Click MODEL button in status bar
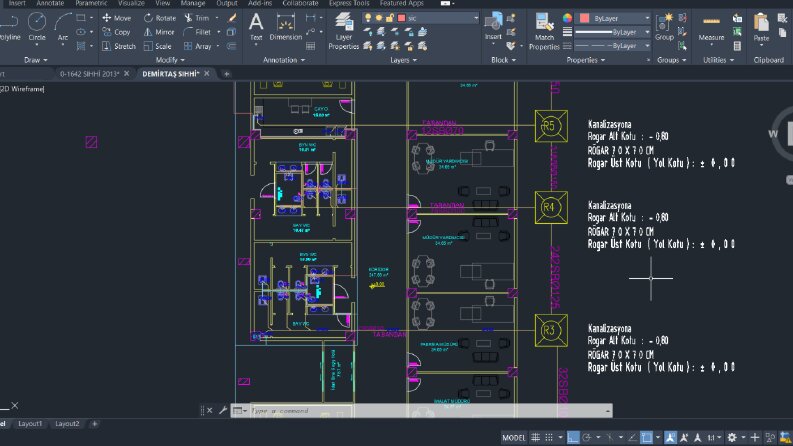 click(x=513, y=437)
